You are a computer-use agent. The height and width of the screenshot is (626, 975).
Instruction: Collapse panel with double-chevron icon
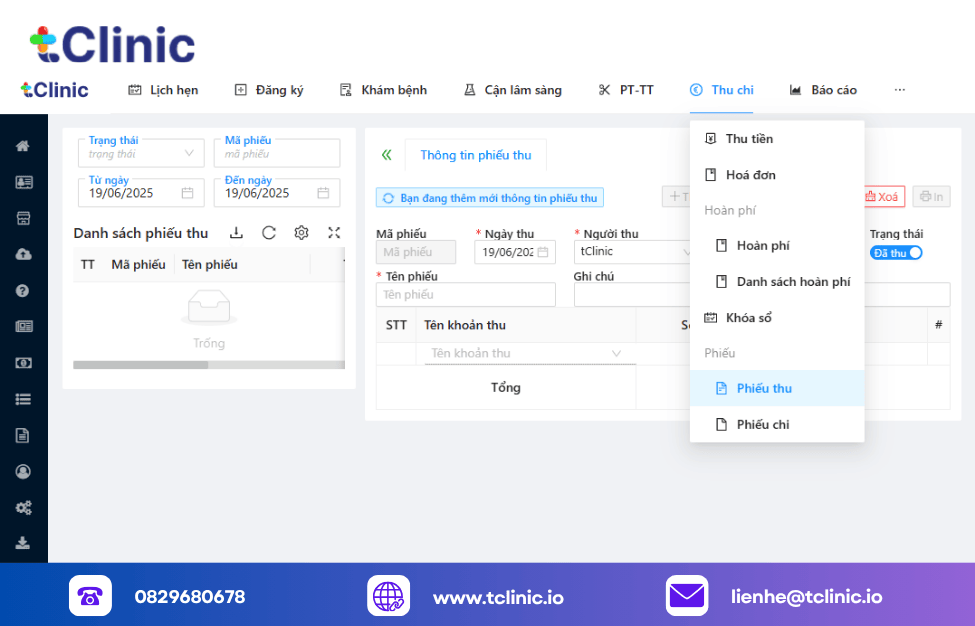(x=386, y=155)
